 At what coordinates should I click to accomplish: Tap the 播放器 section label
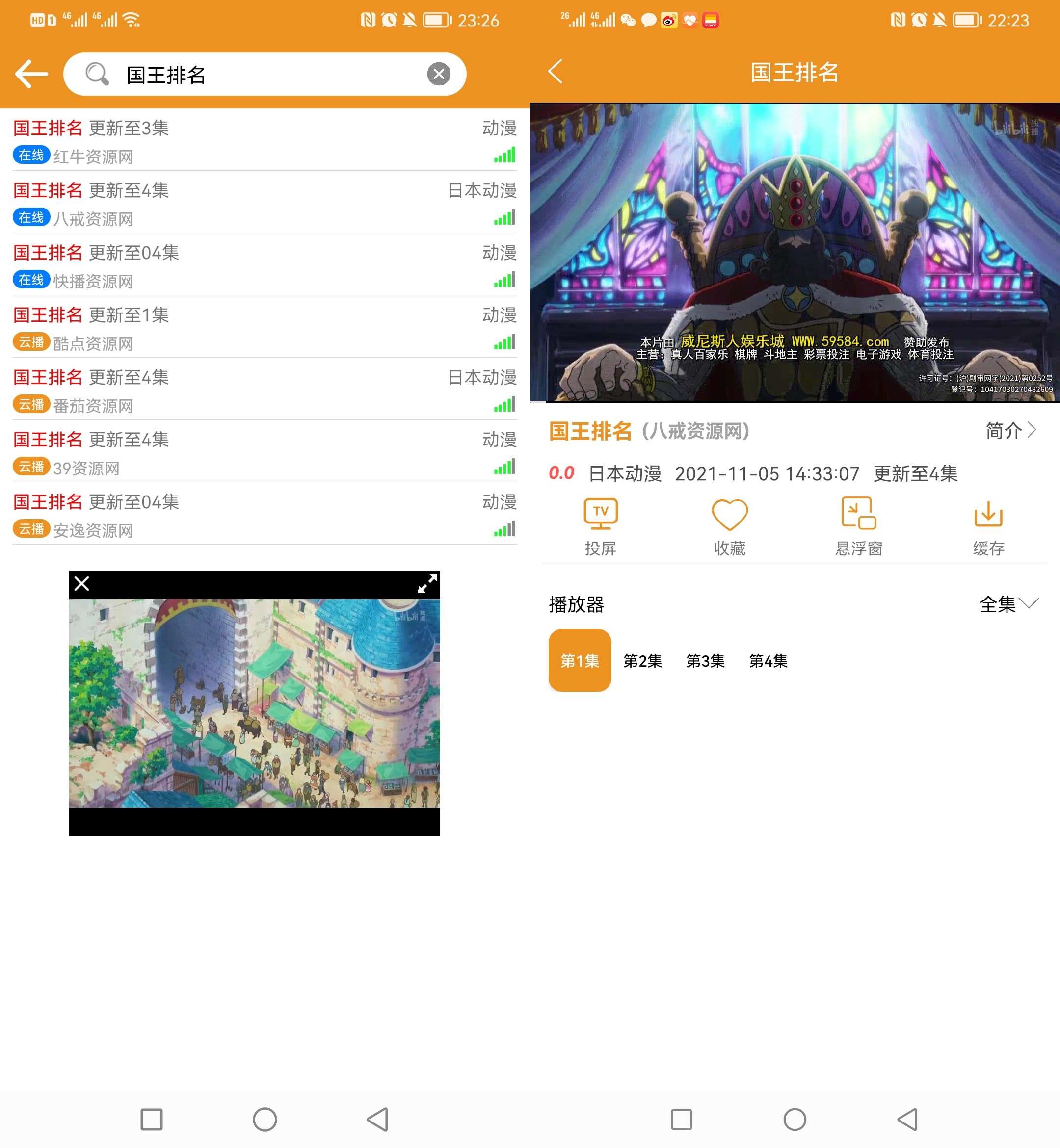[x=577, y=604]
